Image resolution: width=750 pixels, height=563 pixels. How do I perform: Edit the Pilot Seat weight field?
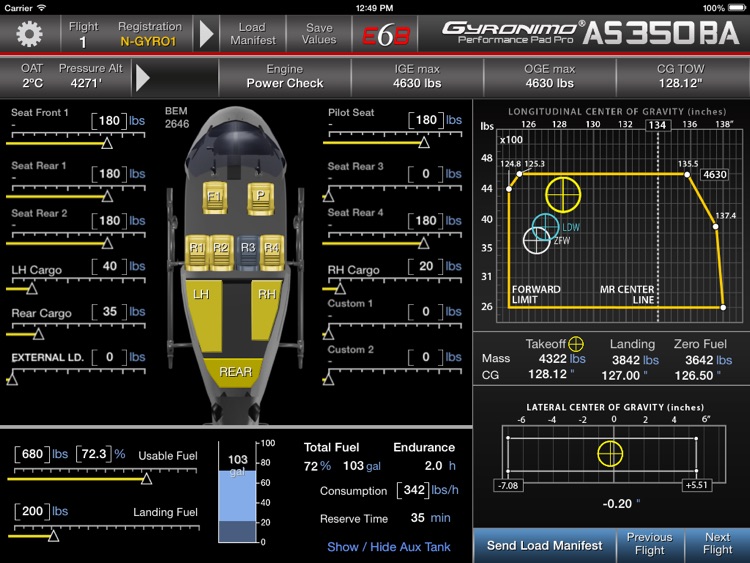(426, 120)
